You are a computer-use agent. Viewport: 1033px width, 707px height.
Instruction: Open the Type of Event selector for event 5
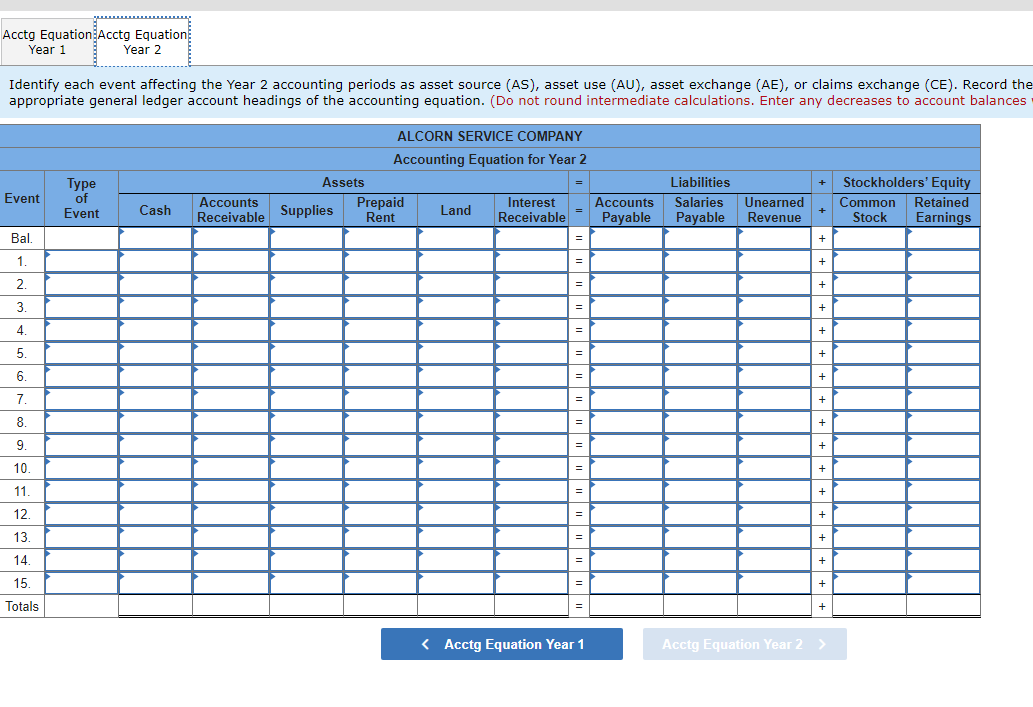coord(81,353)
